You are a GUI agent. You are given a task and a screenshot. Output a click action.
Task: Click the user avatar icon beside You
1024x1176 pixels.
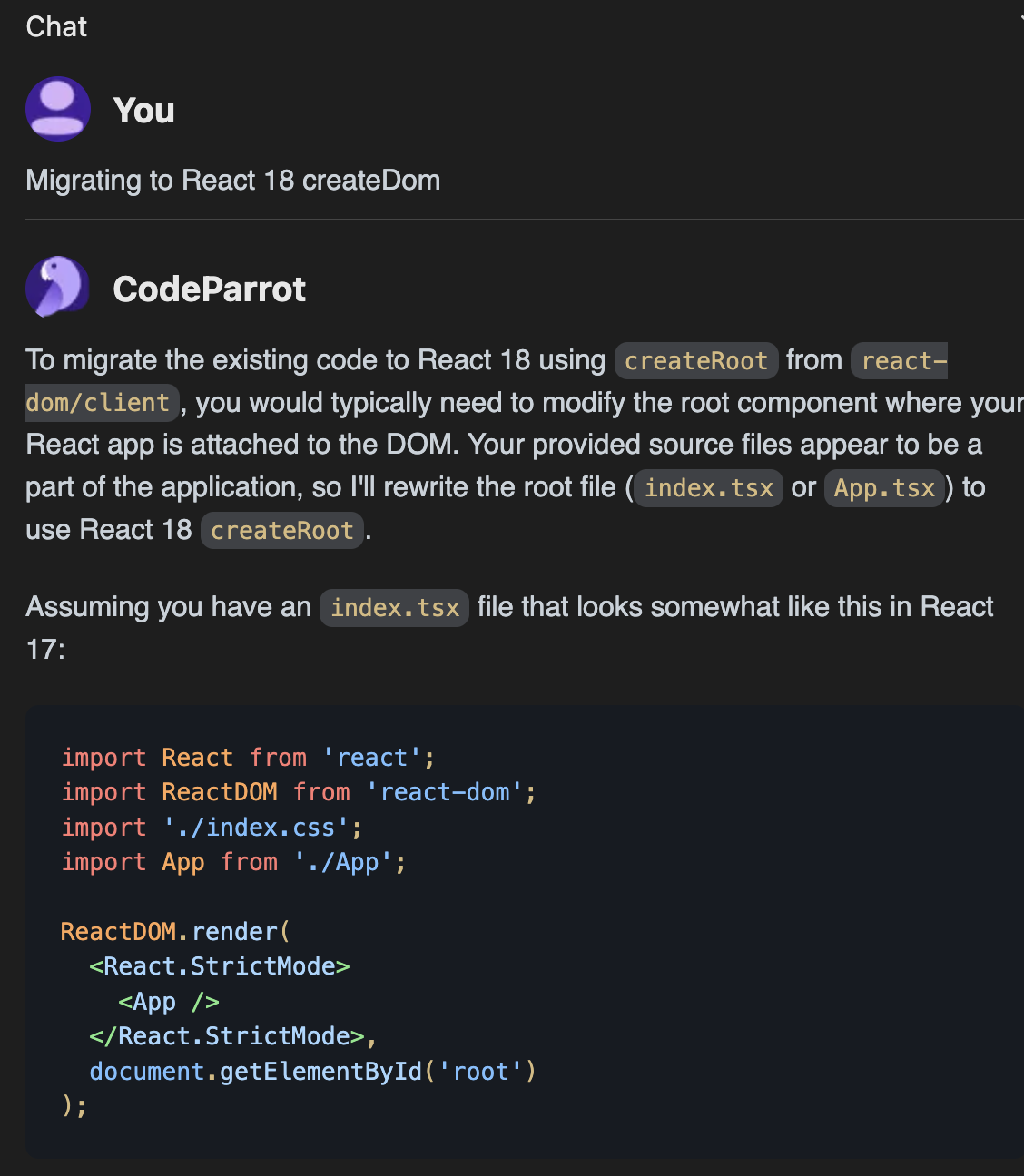click(58, 109)
